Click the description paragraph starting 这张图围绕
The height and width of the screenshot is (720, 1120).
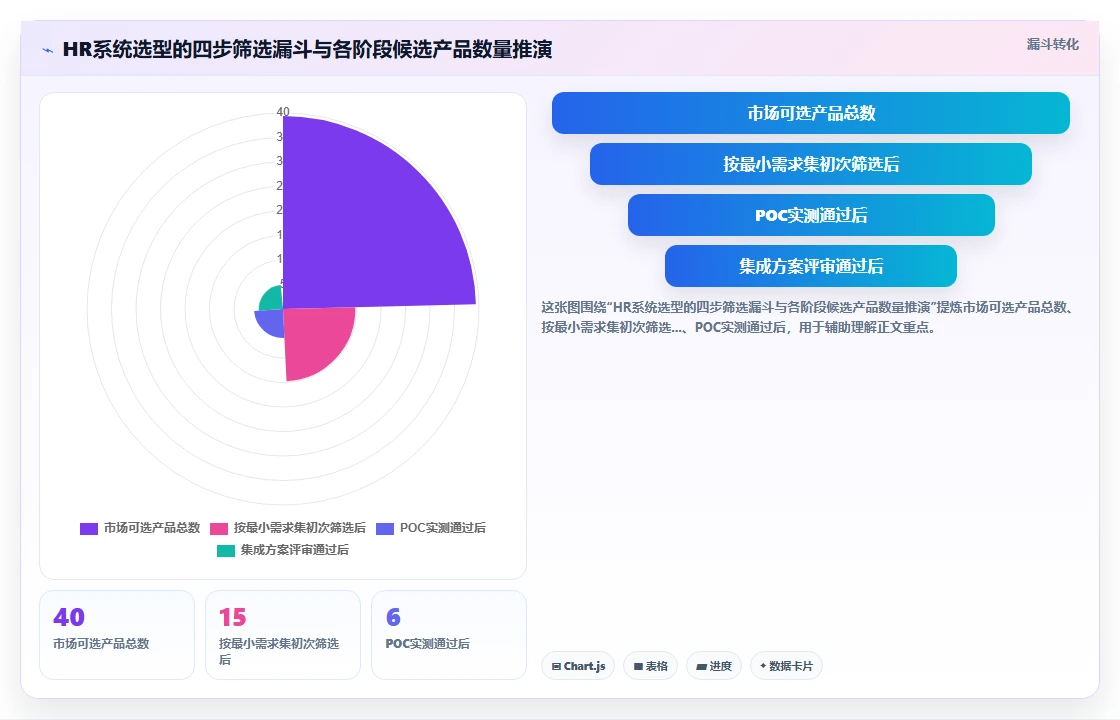coord(809,317)
